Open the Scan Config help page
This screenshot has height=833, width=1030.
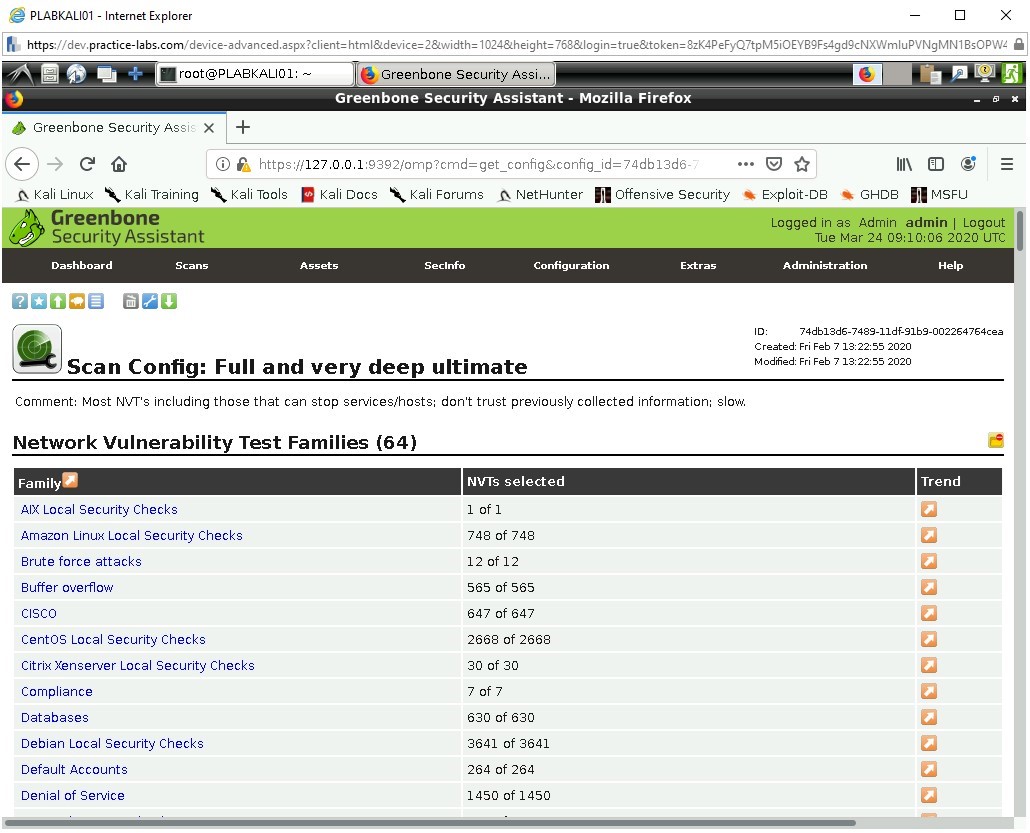(x=19, y=301)
